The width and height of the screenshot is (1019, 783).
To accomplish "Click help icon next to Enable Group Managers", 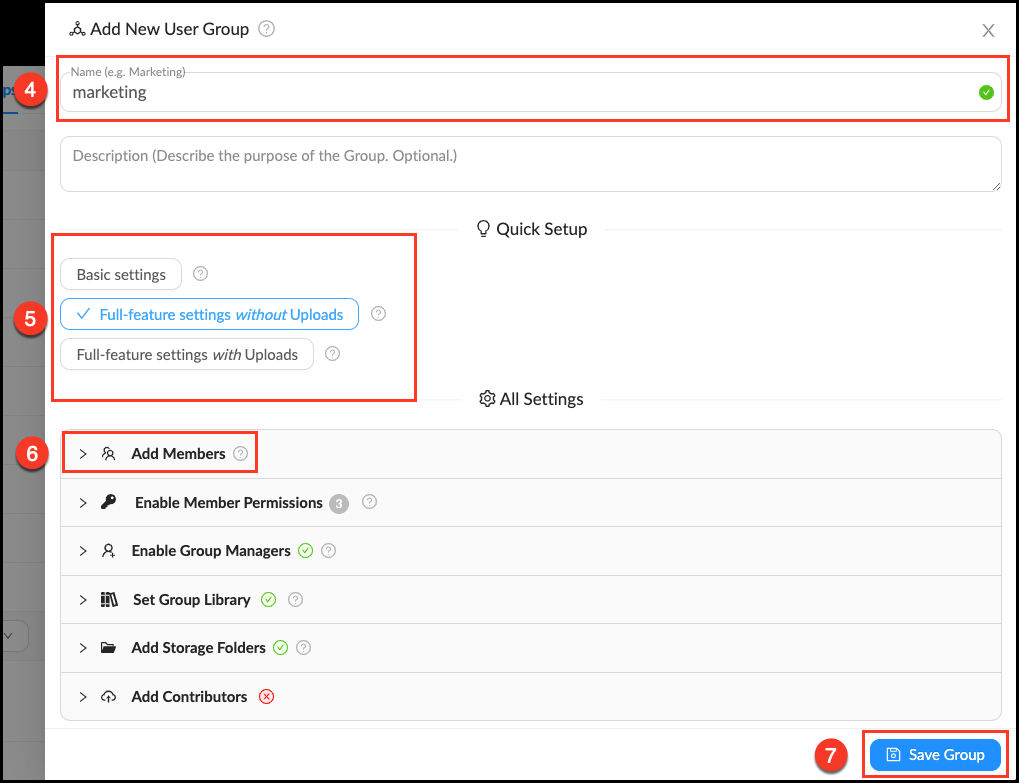I will (x=329, y=551).
